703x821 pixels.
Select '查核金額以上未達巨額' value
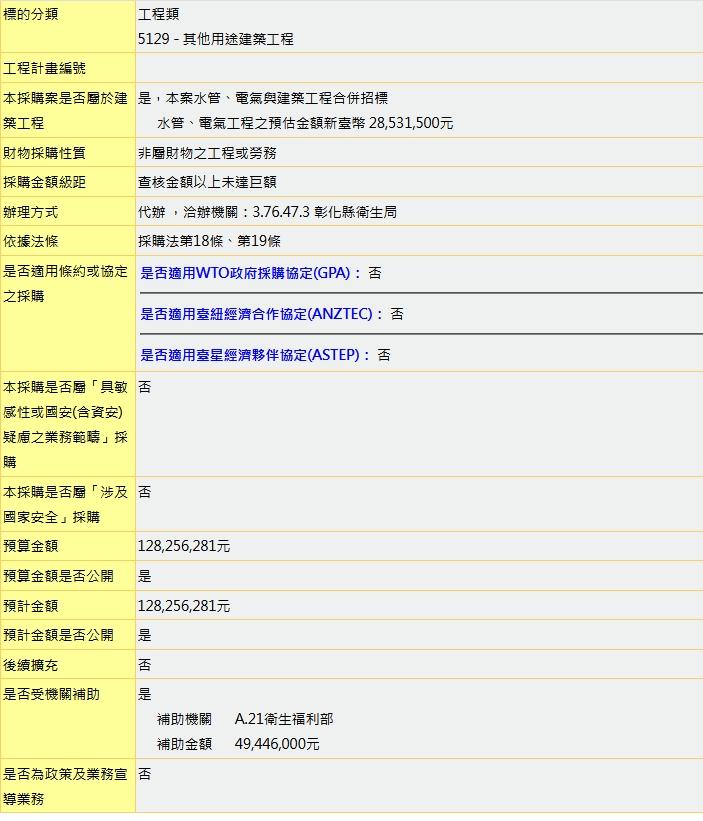tap(207, 182)
